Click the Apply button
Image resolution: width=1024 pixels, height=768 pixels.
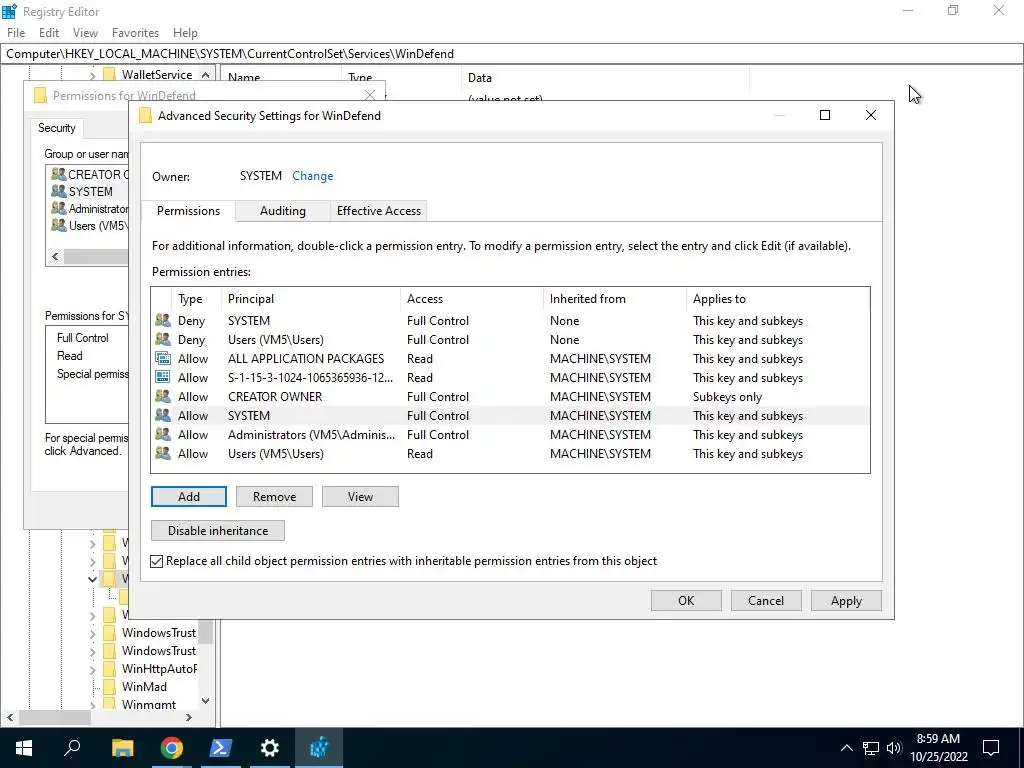pos(846,600)
